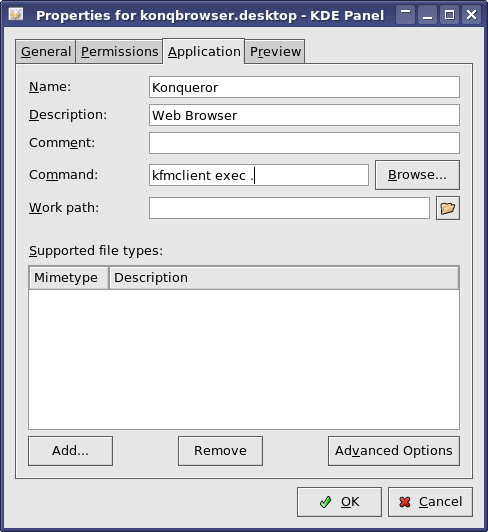Minimize the Properties dialog window

pyautogui.click(x=428, y=15)
